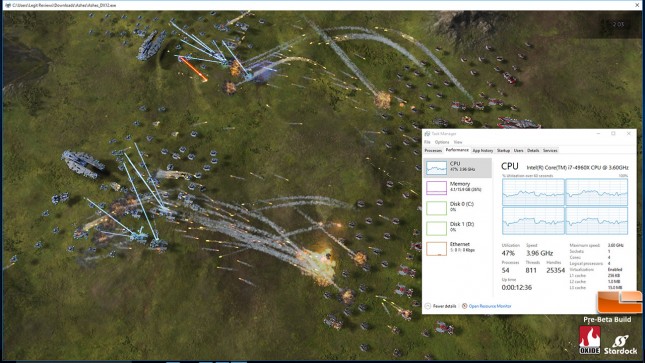Viewport: 645px width, 363px height.
Task: Close the Ashes game window
Action: [x=637, y=5]
